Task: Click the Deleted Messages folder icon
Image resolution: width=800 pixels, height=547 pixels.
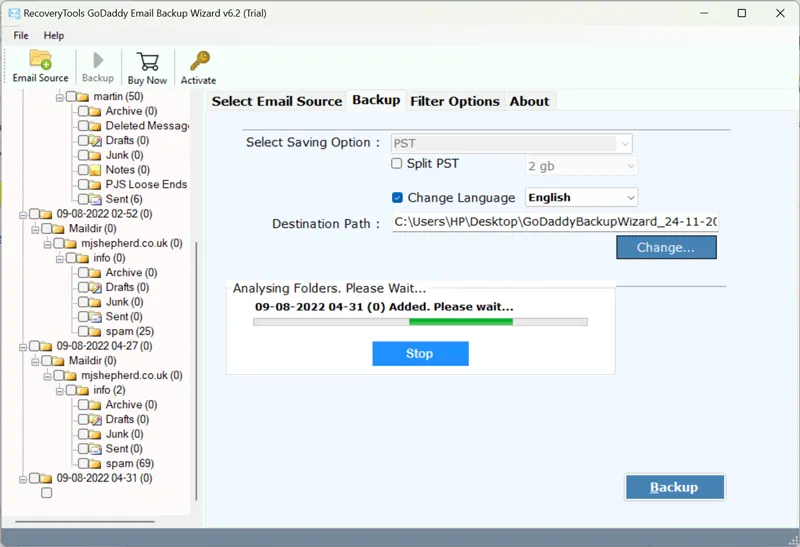Action: tap(96, 126)
